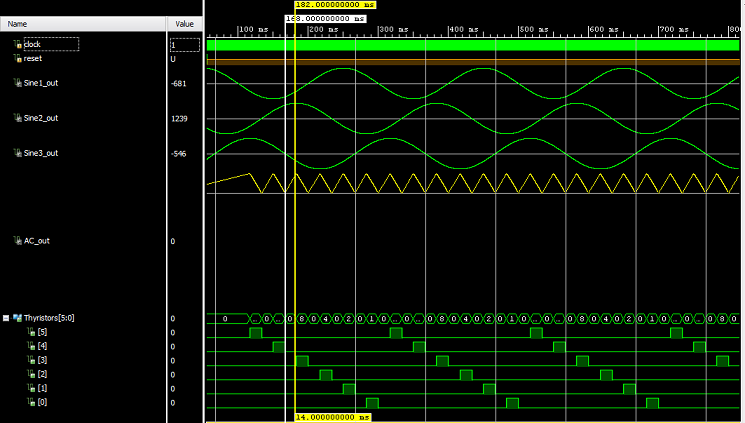Image resolution: width=745 pixels, height=423 pixels.
Task: Click the clock signal icon
Action: pos(17,45)
